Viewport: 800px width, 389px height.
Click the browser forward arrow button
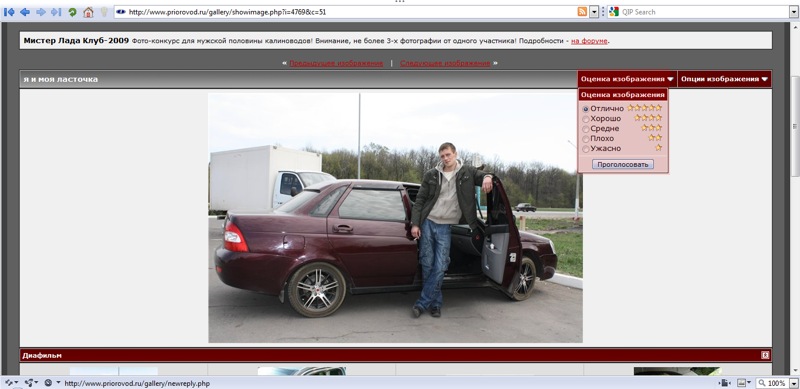(41, 12)
